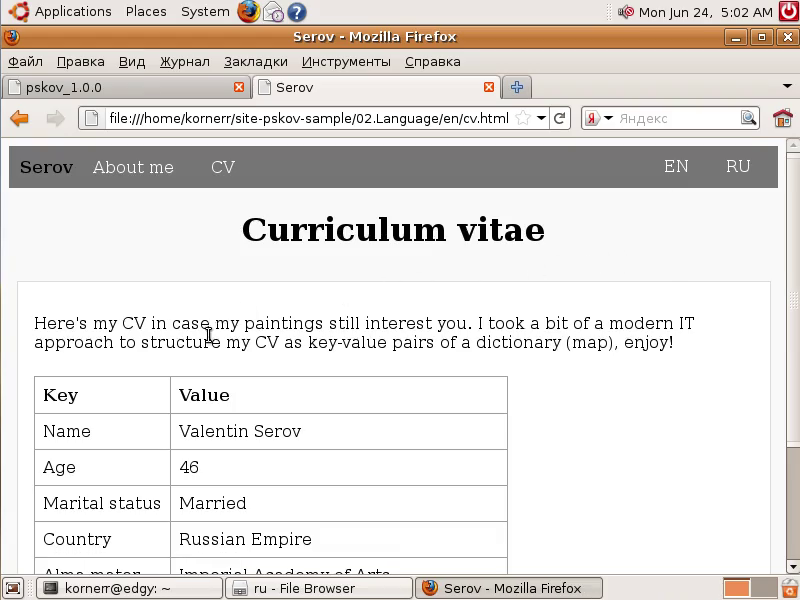Close the pskov_1.0.0 tab

[239, 87]
